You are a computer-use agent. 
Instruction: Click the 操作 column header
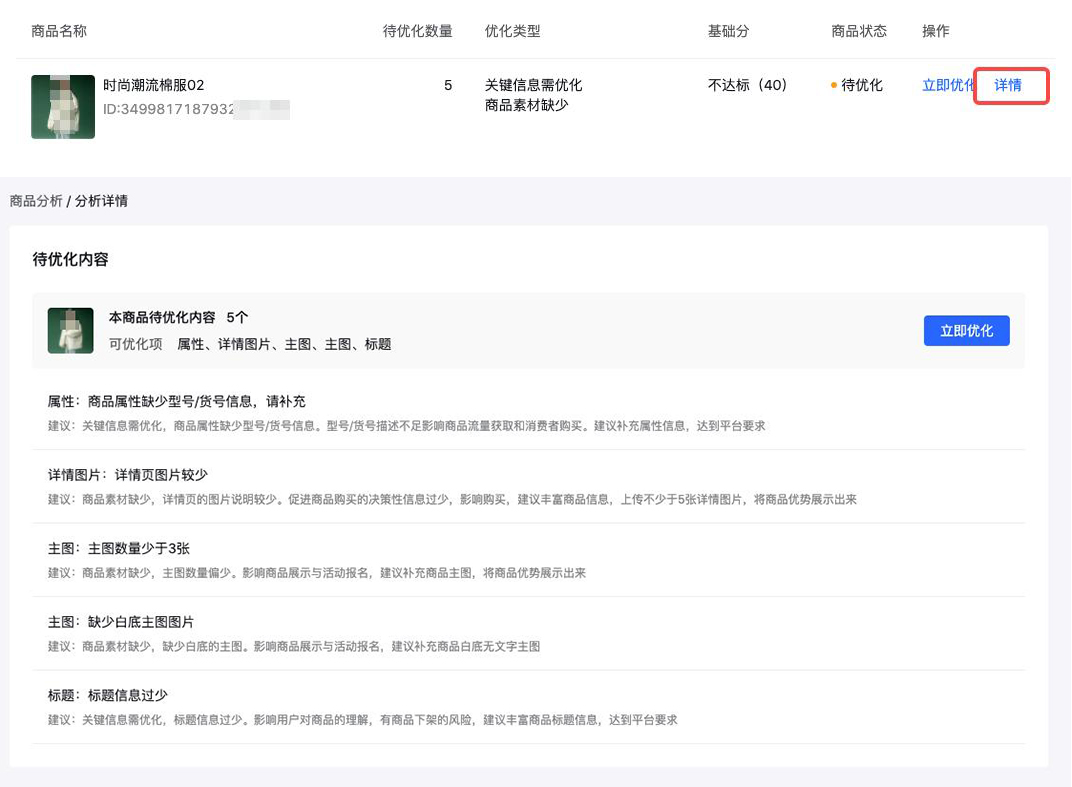tap(935, 31)
